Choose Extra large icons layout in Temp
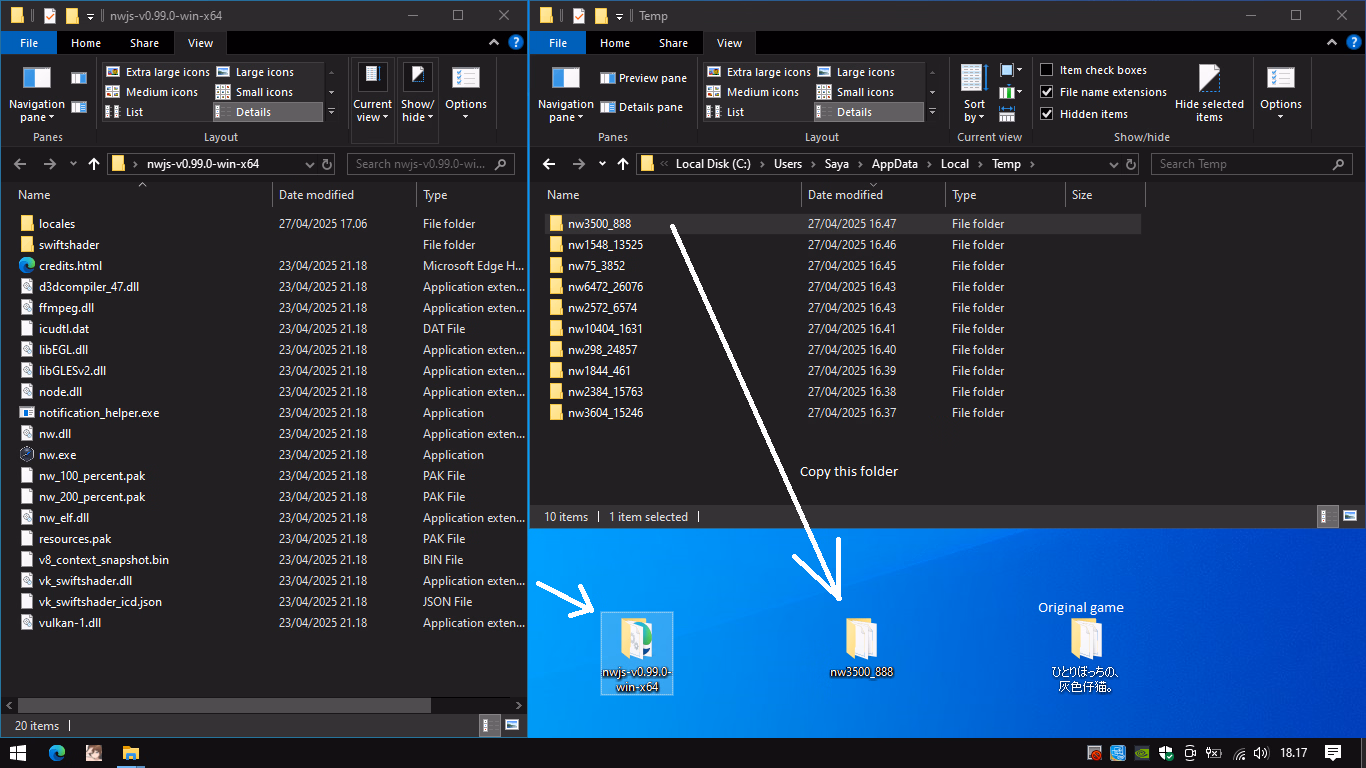Image resolution: width=1366 pixels, height=768 pixels. tap(758, 72)
